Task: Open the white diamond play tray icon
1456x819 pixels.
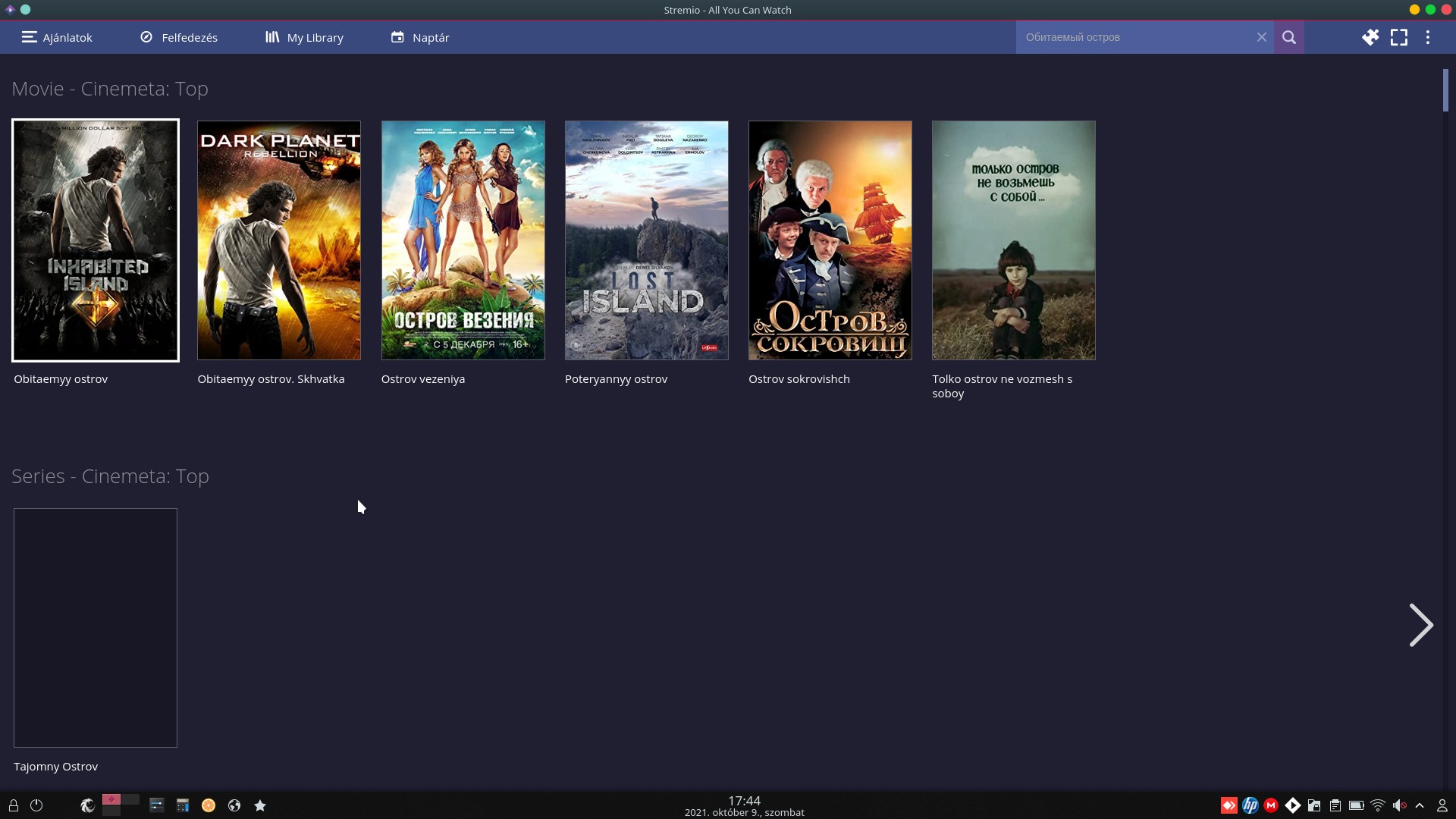Action: [x=1293, y=805]
